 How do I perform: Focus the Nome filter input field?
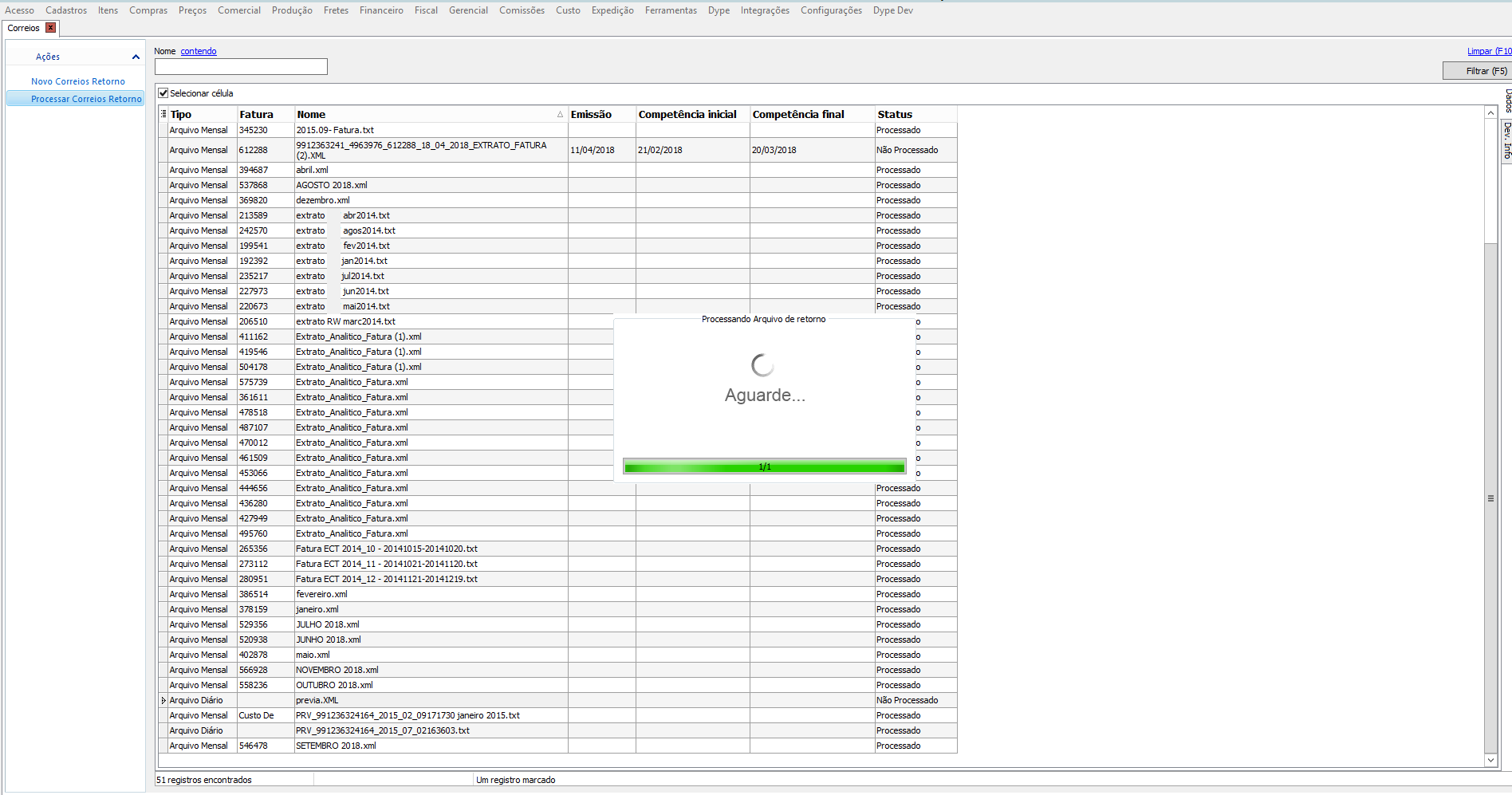tap(241, 67)
